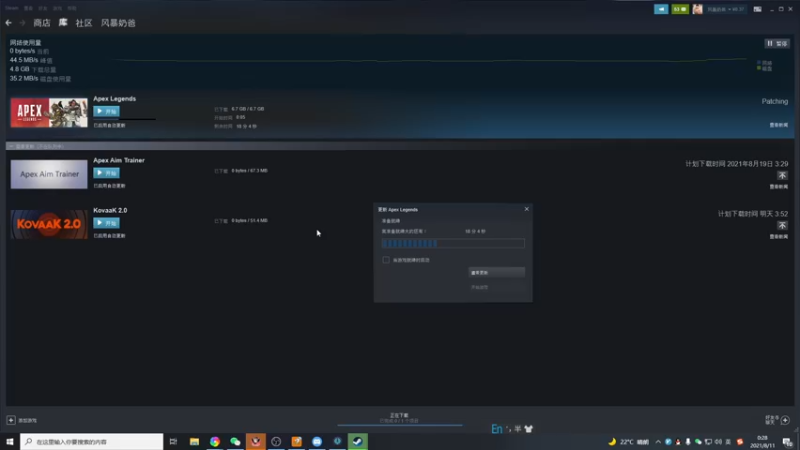The height and width of the screenshot is (450, 800).
Task: Click the blue announcements icon at top right
Action: (661, 9)
